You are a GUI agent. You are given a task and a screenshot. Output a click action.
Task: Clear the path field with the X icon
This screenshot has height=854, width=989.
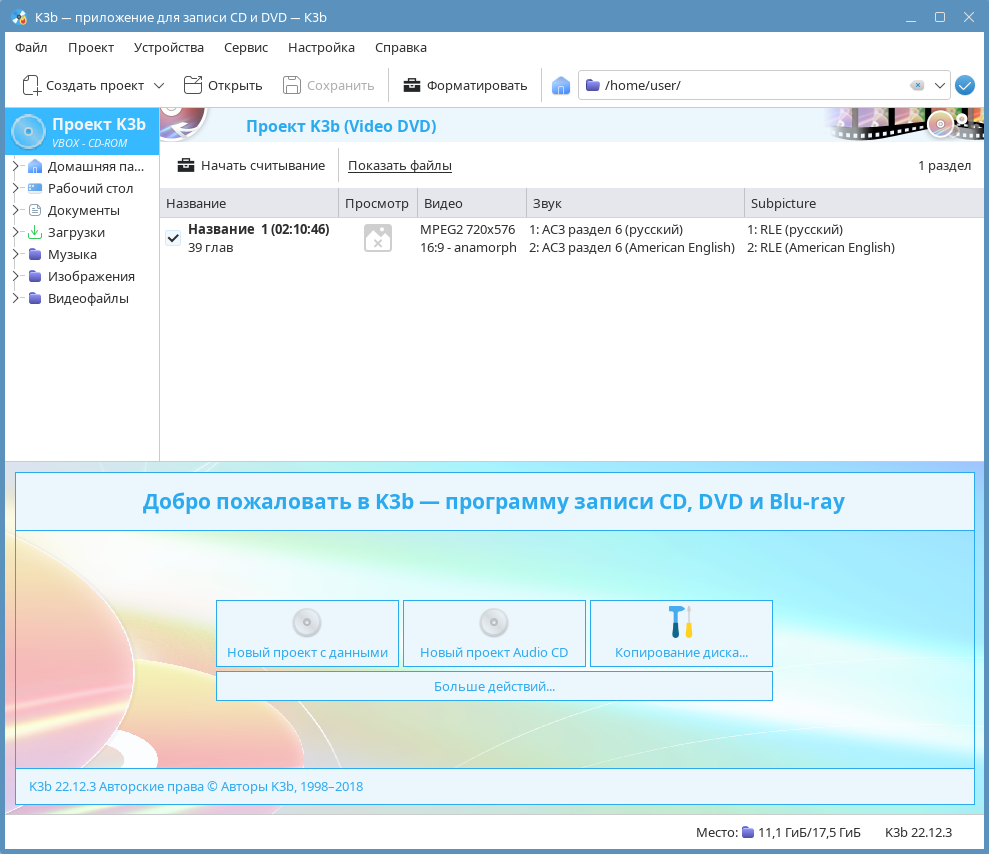click(917, 86)
